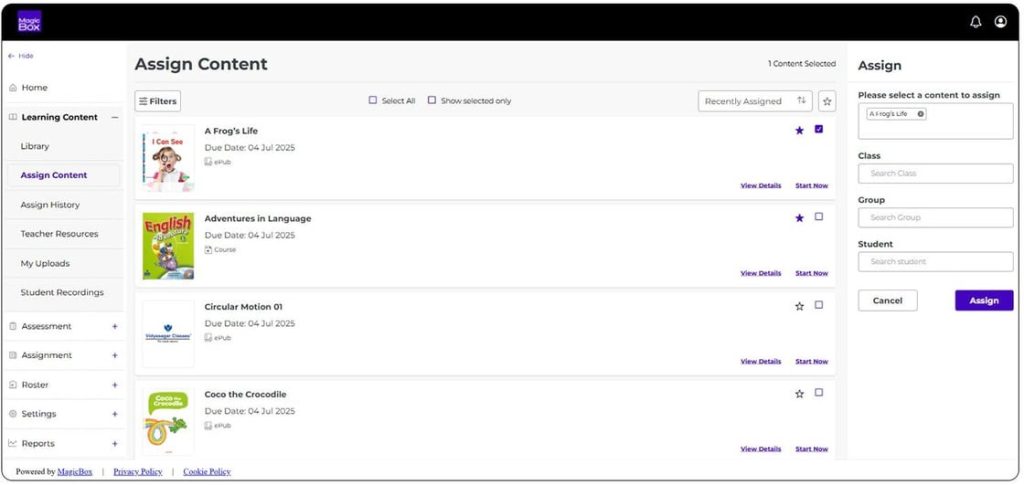Open the Recently Assigned sort dropdown
The height and width of the screenshot is (485, 1024).
(755, 101)
